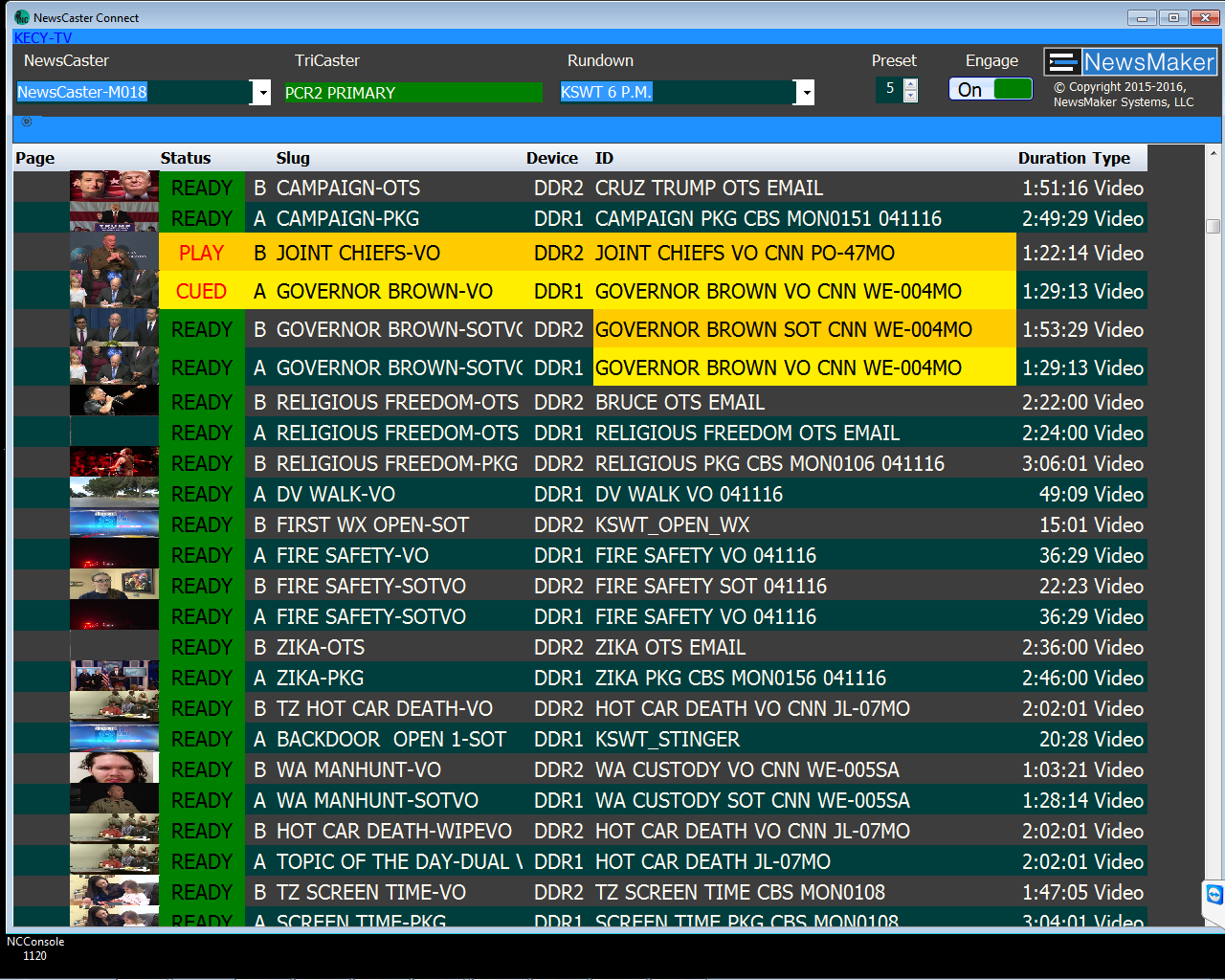This screenshot has width=1225, height=980.
Task: Sort by the Slug column header
Action: [293, 158]
